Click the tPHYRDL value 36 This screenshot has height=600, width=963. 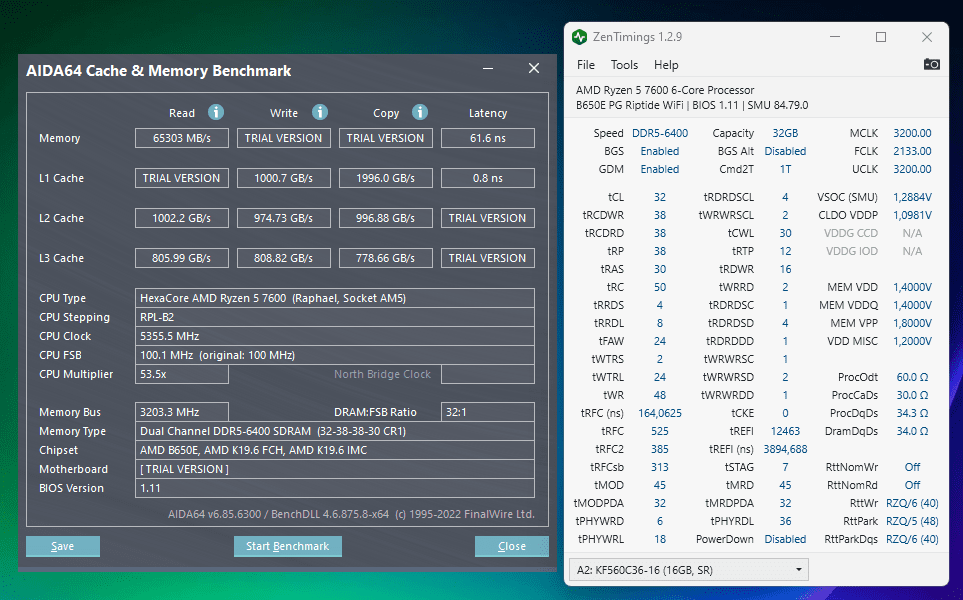[785, 521]
